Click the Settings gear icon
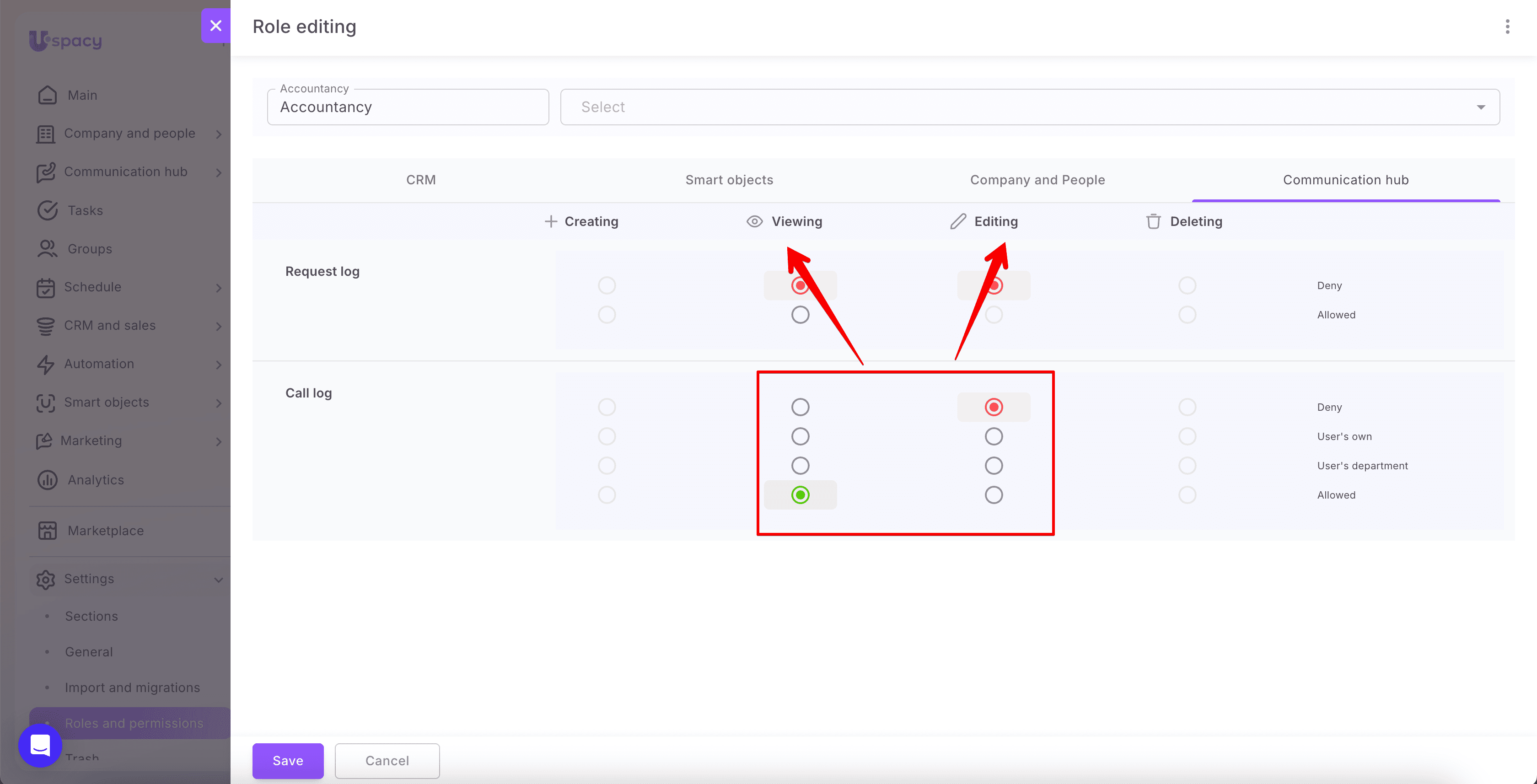This screenshot has width=1537, height=784. [46, 579]
